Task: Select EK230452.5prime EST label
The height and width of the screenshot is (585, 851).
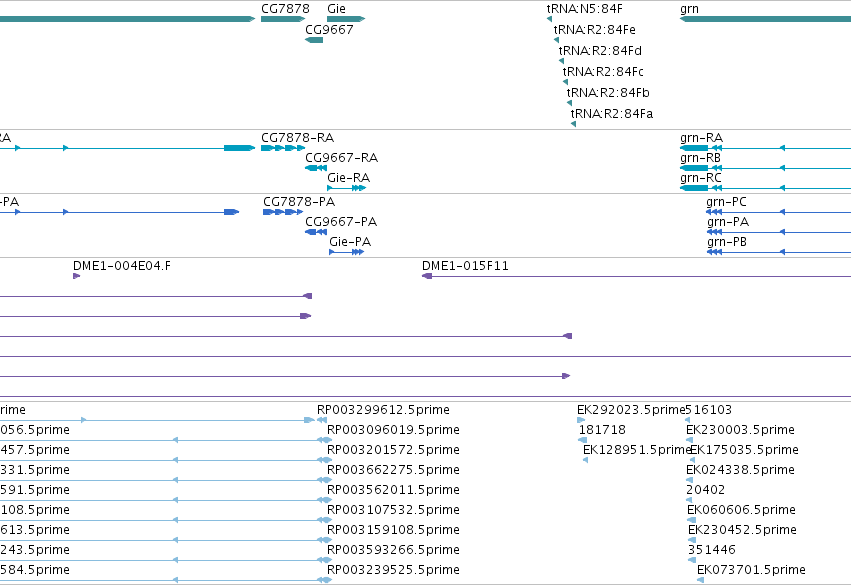Action: [x=742, y=530]
